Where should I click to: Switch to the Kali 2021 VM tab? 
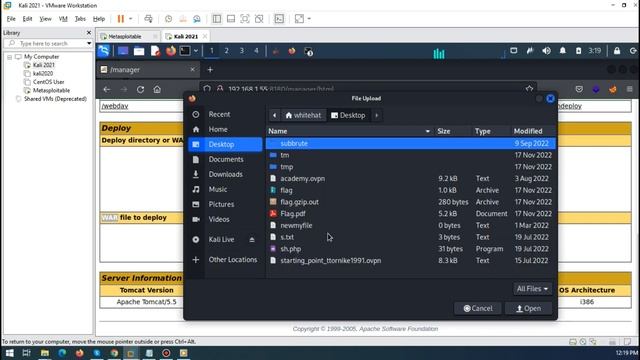[x=186, y=36]
